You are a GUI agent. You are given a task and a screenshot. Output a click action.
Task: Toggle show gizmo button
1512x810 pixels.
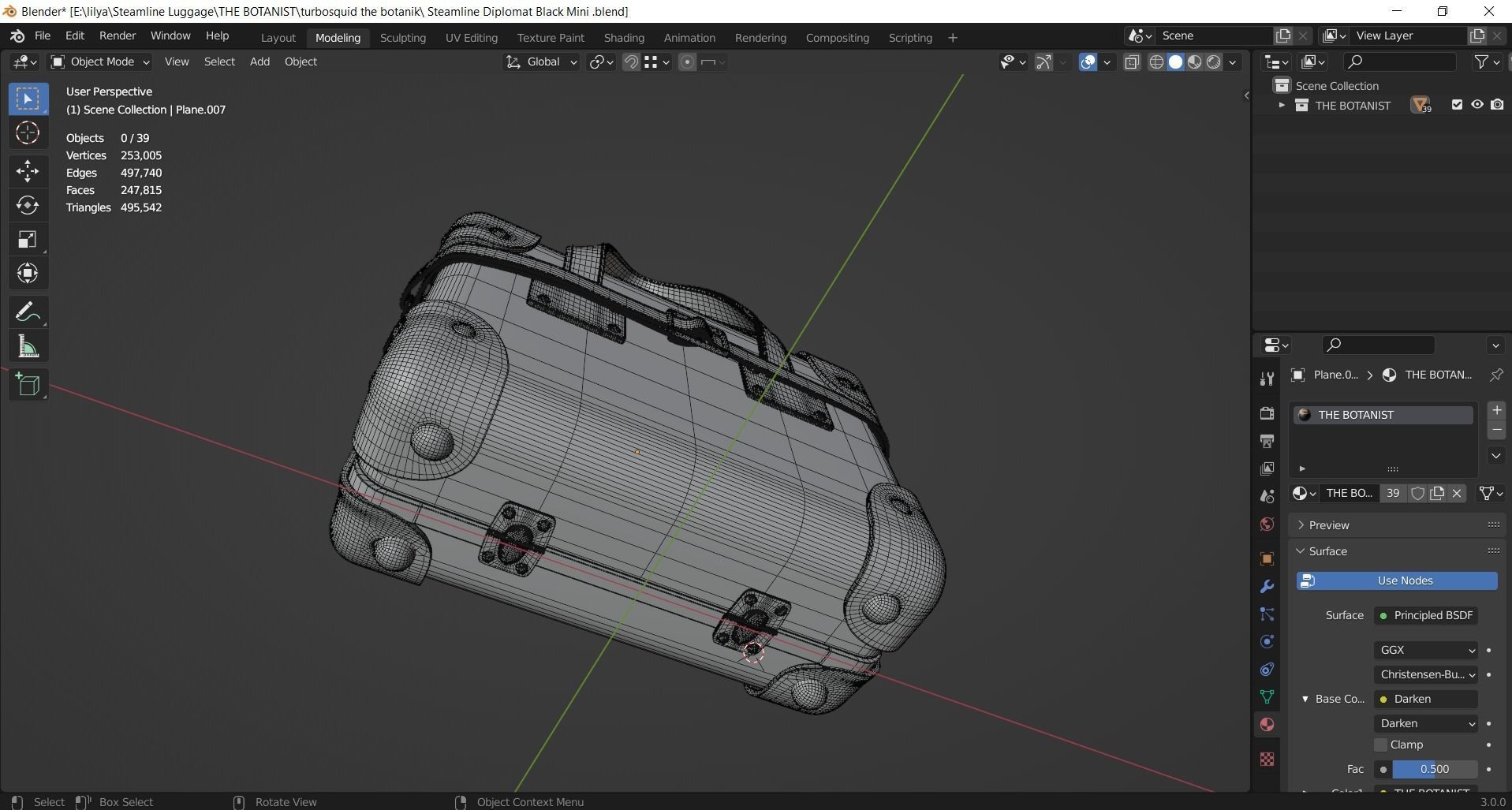pos(1043,62)
